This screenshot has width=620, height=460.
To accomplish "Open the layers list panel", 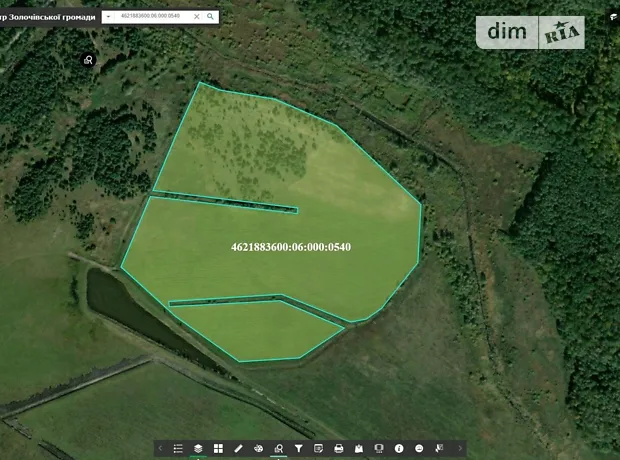I will point(198,448).
